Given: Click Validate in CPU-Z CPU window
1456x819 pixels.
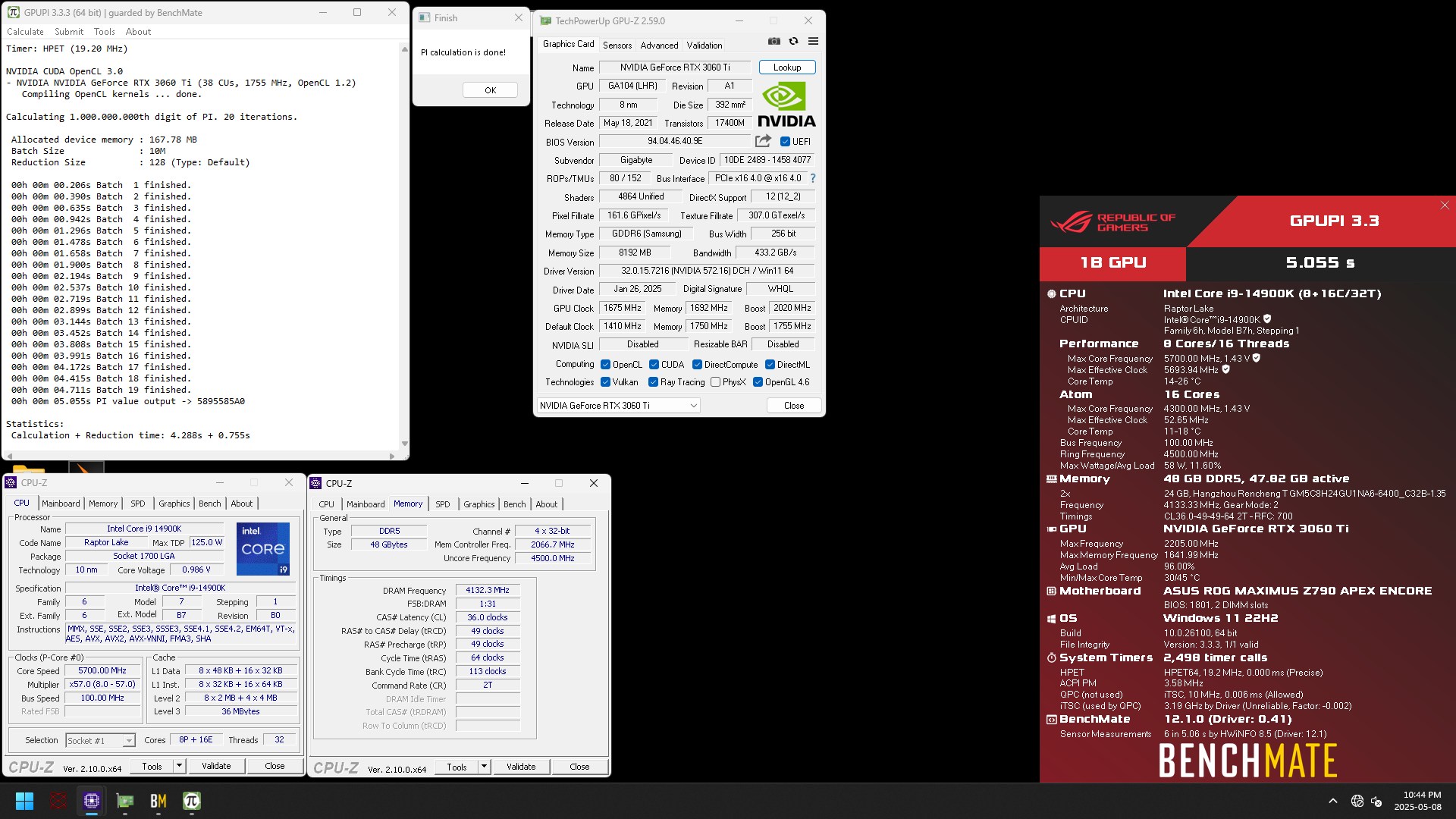Looking at the screenshot, I should coord(216,767).
